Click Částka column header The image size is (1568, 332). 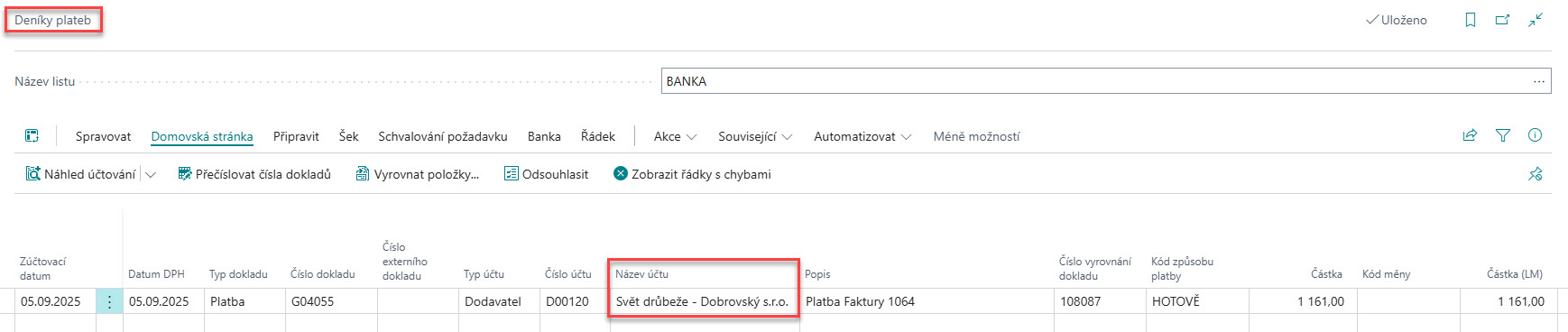(x=1326, y=274)
